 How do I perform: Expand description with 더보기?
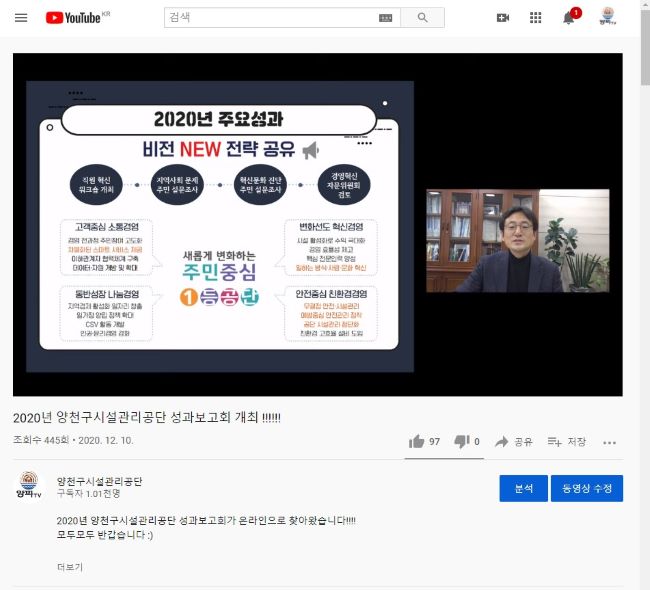point(70,567)
